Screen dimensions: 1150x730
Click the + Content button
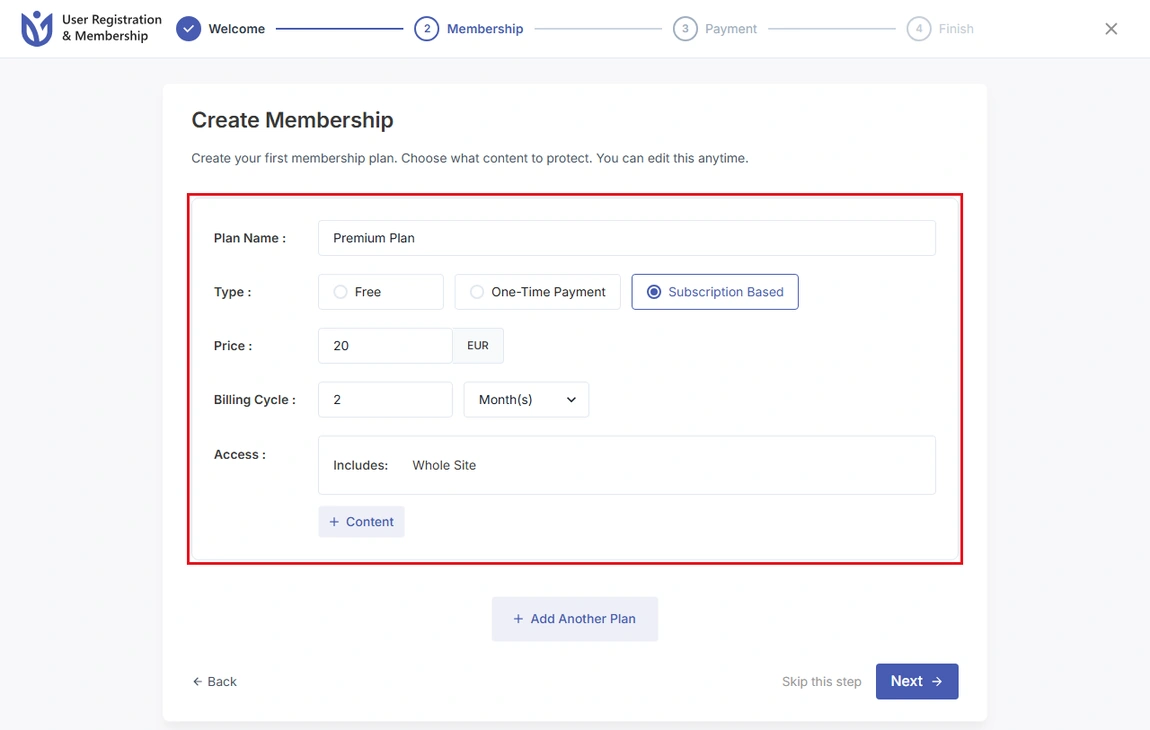click(362, 522)
